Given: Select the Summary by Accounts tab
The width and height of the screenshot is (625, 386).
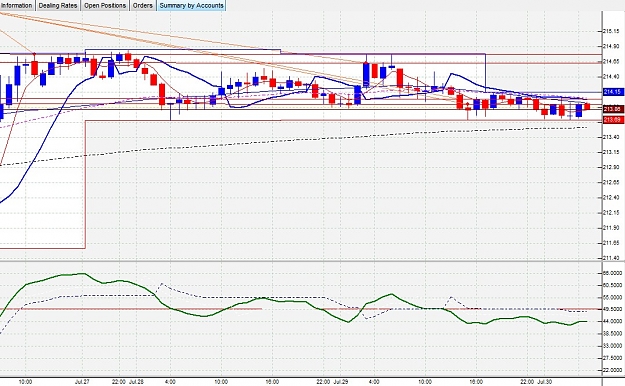Looking at the screenshot, I should (x=191, y=6).
